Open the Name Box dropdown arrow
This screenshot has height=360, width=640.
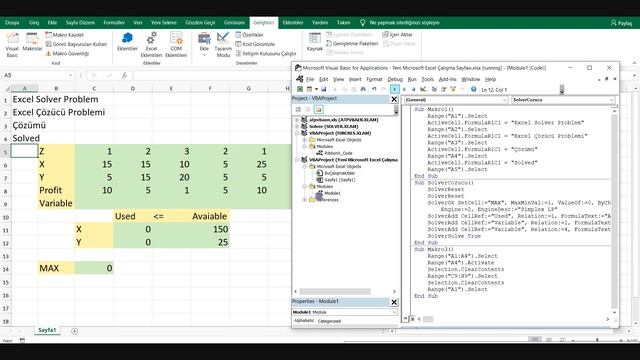(70, 76)
